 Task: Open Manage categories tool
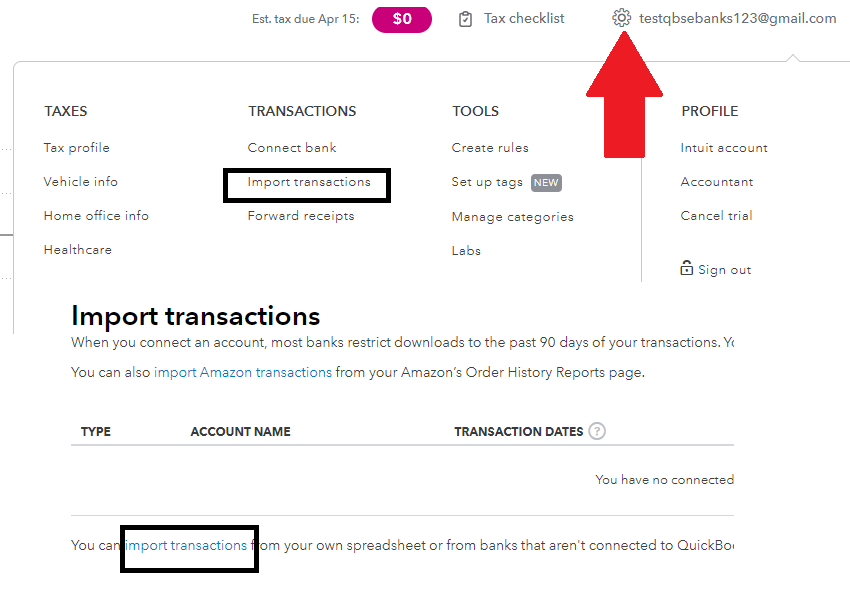point(512,217)
